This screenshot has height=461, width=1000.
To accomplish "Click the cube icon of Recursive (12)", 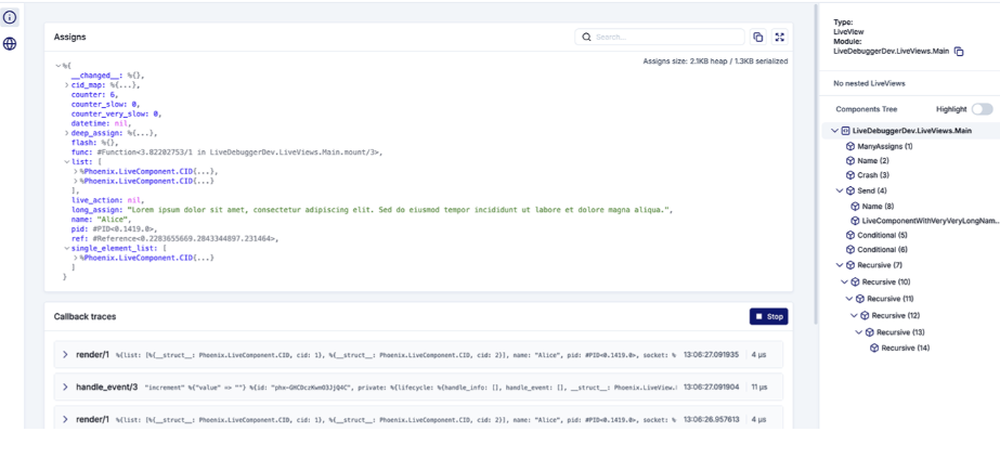I will 865,315.
